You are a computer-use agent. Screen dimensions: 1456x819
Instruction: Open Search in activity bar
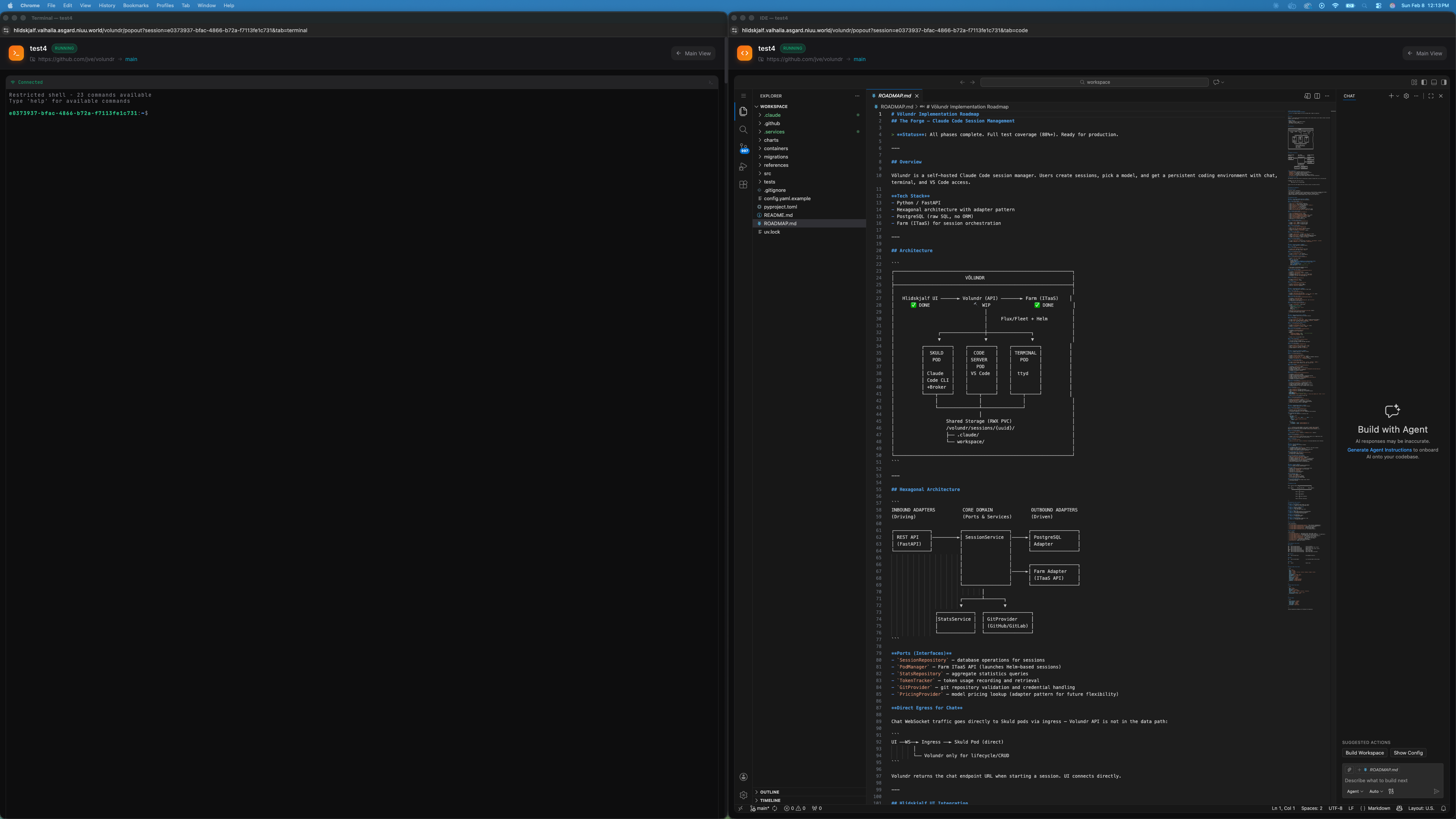coord(743,129)
